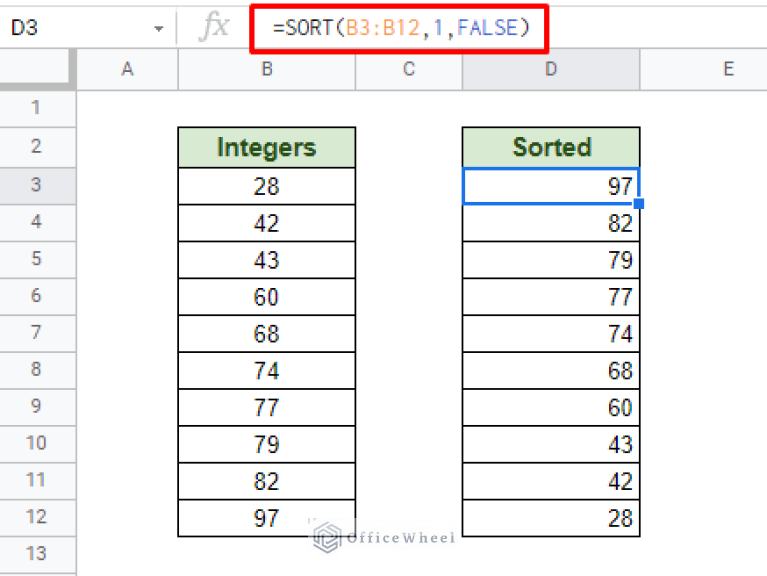Click cell D7 containing 74
Image resolution: width=767 pixels, height=576 pixels.
click(551, 333)
